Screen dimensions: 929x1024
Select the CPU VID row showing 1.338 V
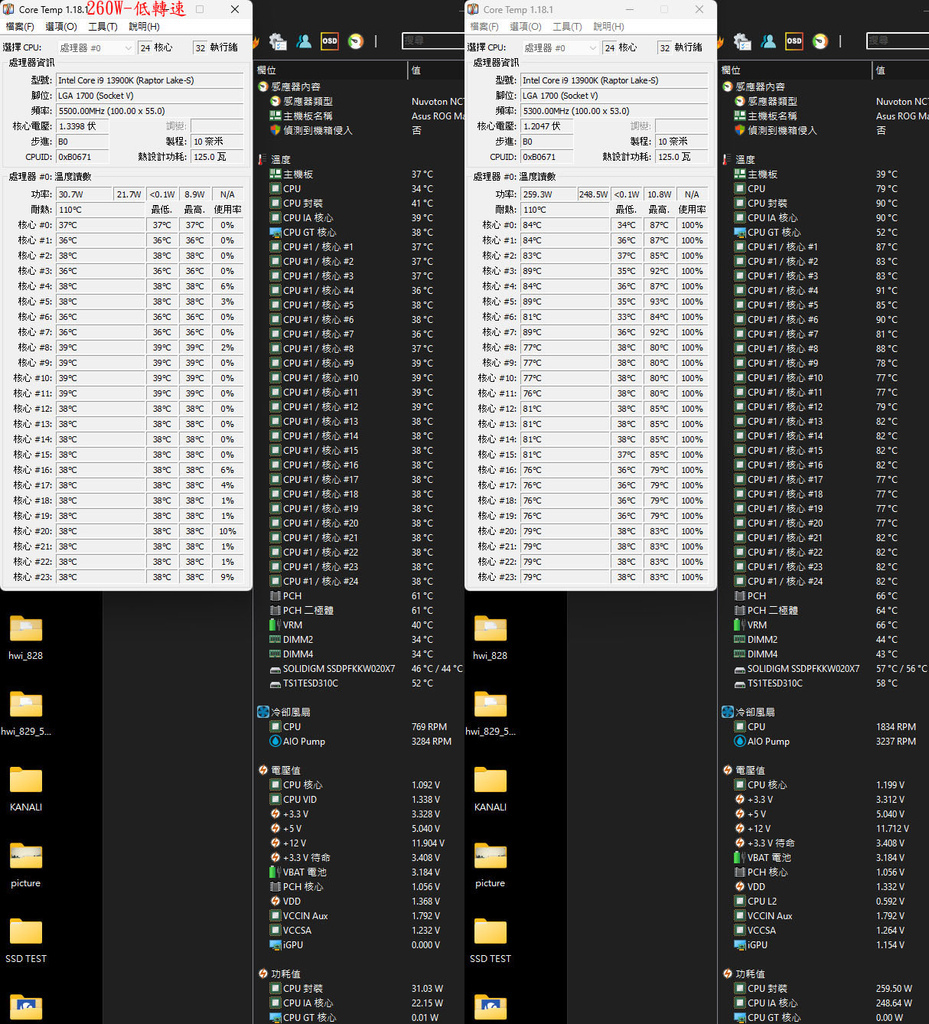coord(359,799)
